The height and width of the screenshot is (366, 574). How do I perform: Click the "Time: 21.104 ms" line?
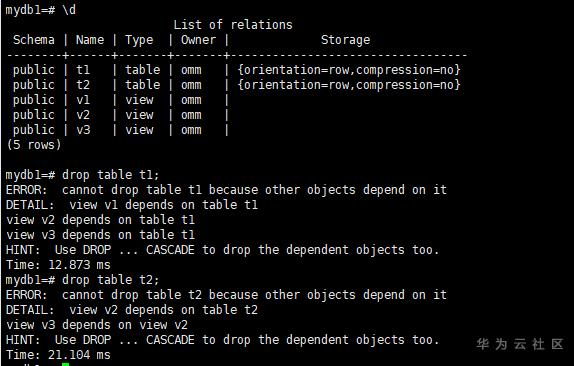(x=58, y=355)
